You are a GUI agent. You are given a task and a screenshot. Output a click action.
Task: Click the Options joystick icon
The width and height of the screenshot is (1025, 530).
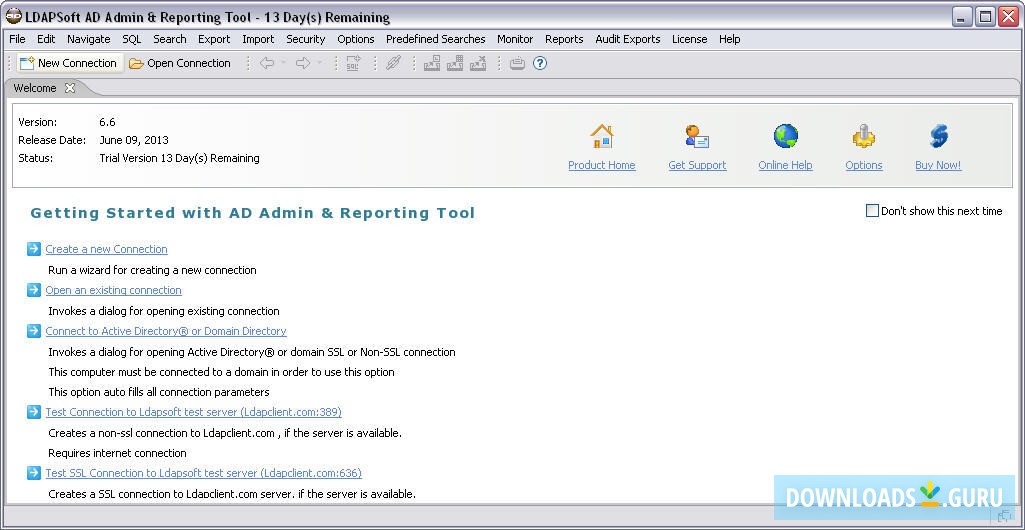click(864, 136)
